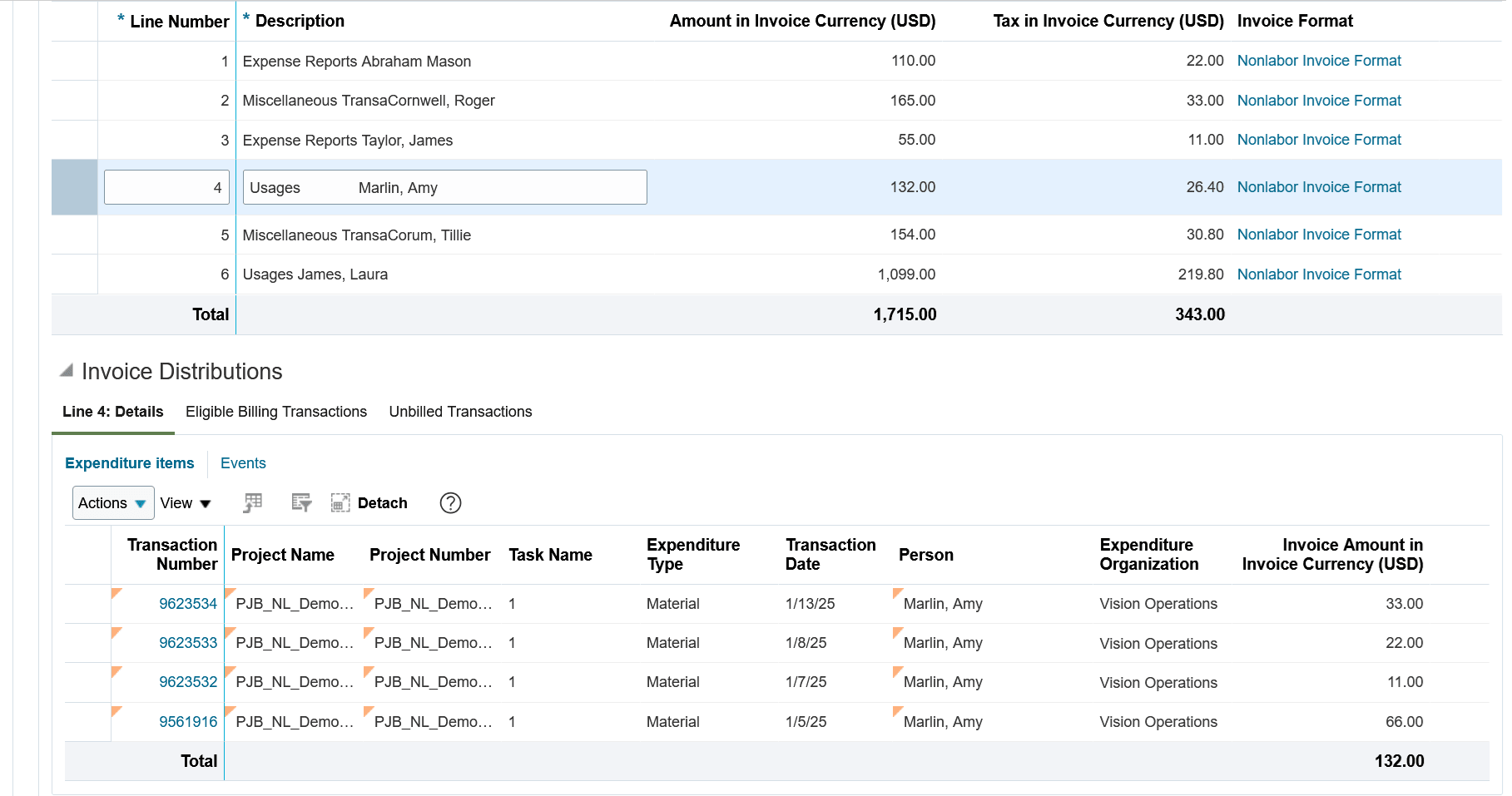
Task: Select row Expense Reports Abraham Mason
Action: [776, 61]
